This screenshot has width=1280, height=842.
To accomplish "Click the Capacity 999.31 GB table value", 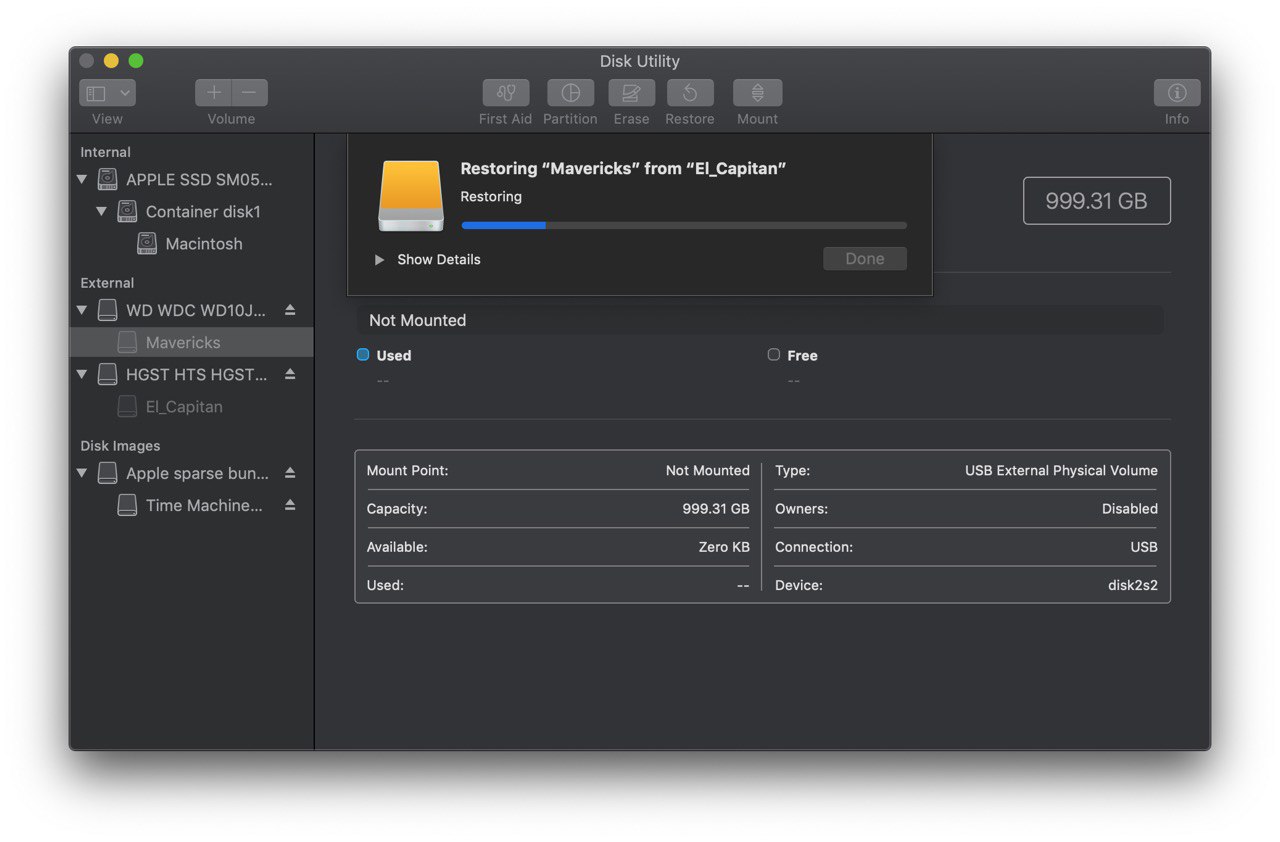I will point(716,508).
